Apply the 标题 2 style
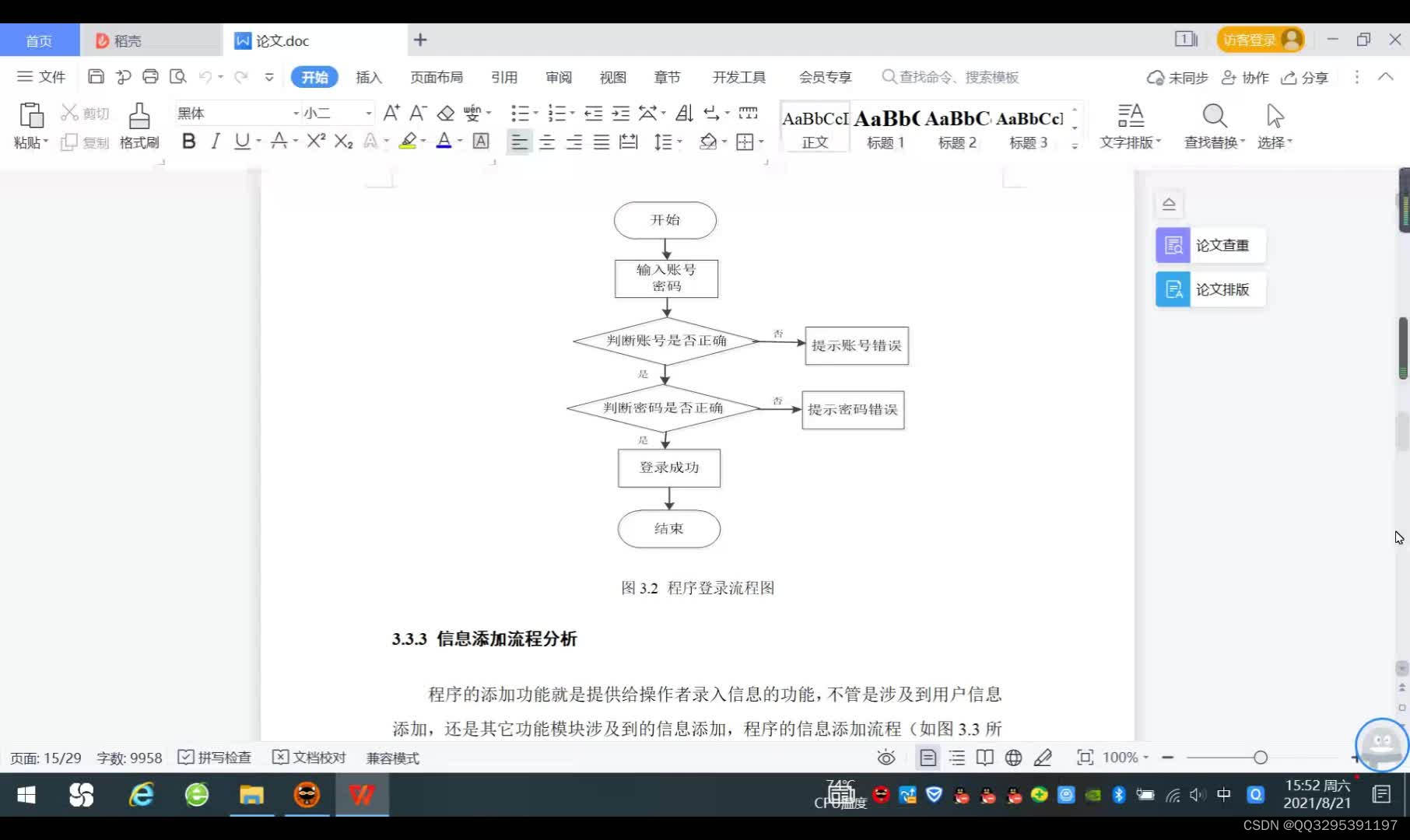The width and height of the screenshot is (1410, 840). click(957, 127)
